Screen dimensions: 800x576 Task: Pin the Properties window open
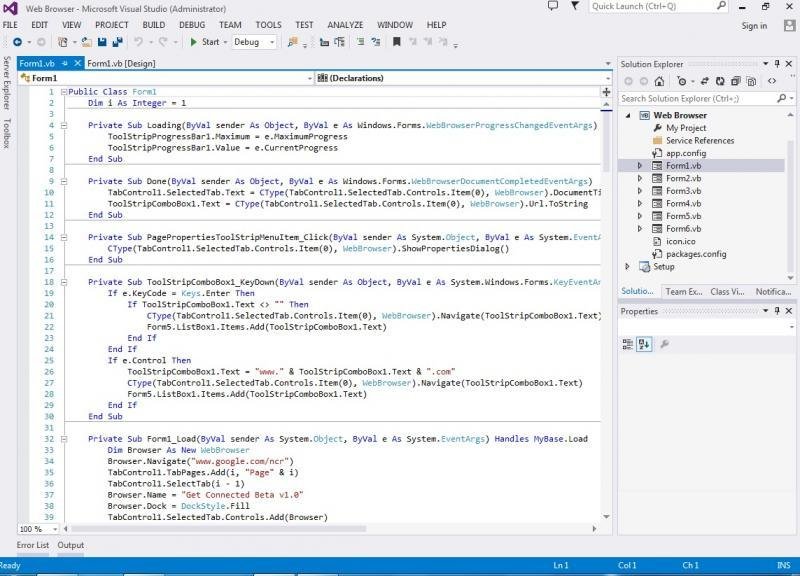[777, 310]
